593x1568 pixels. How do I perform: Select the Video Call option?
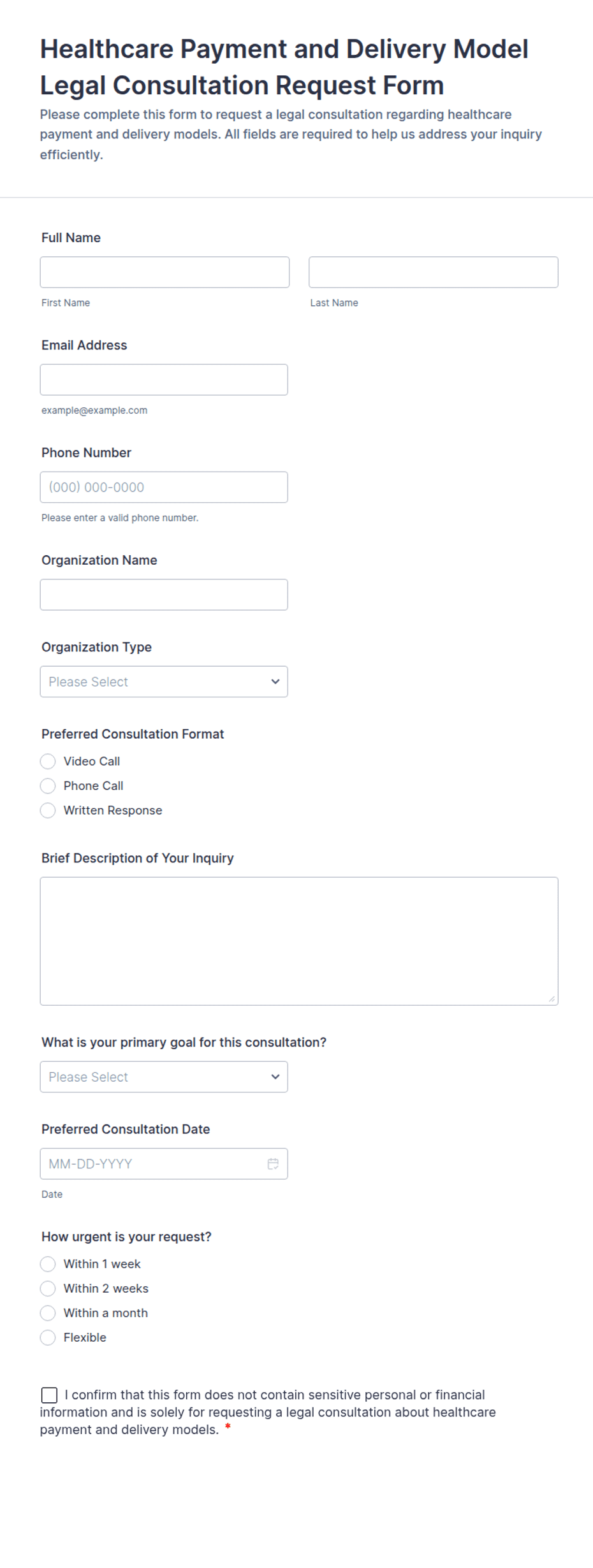point(48,761)
